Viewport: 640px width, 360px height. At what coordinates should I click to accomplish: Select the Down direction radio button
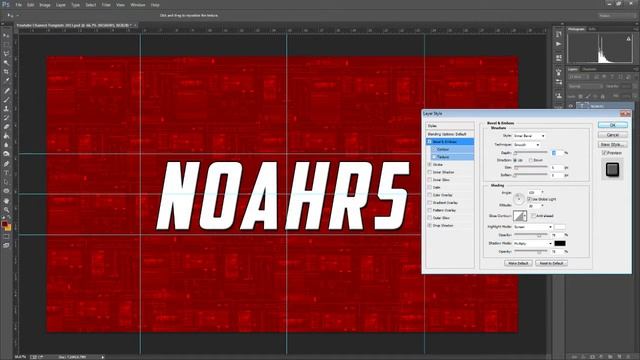[x=531, y=160]
